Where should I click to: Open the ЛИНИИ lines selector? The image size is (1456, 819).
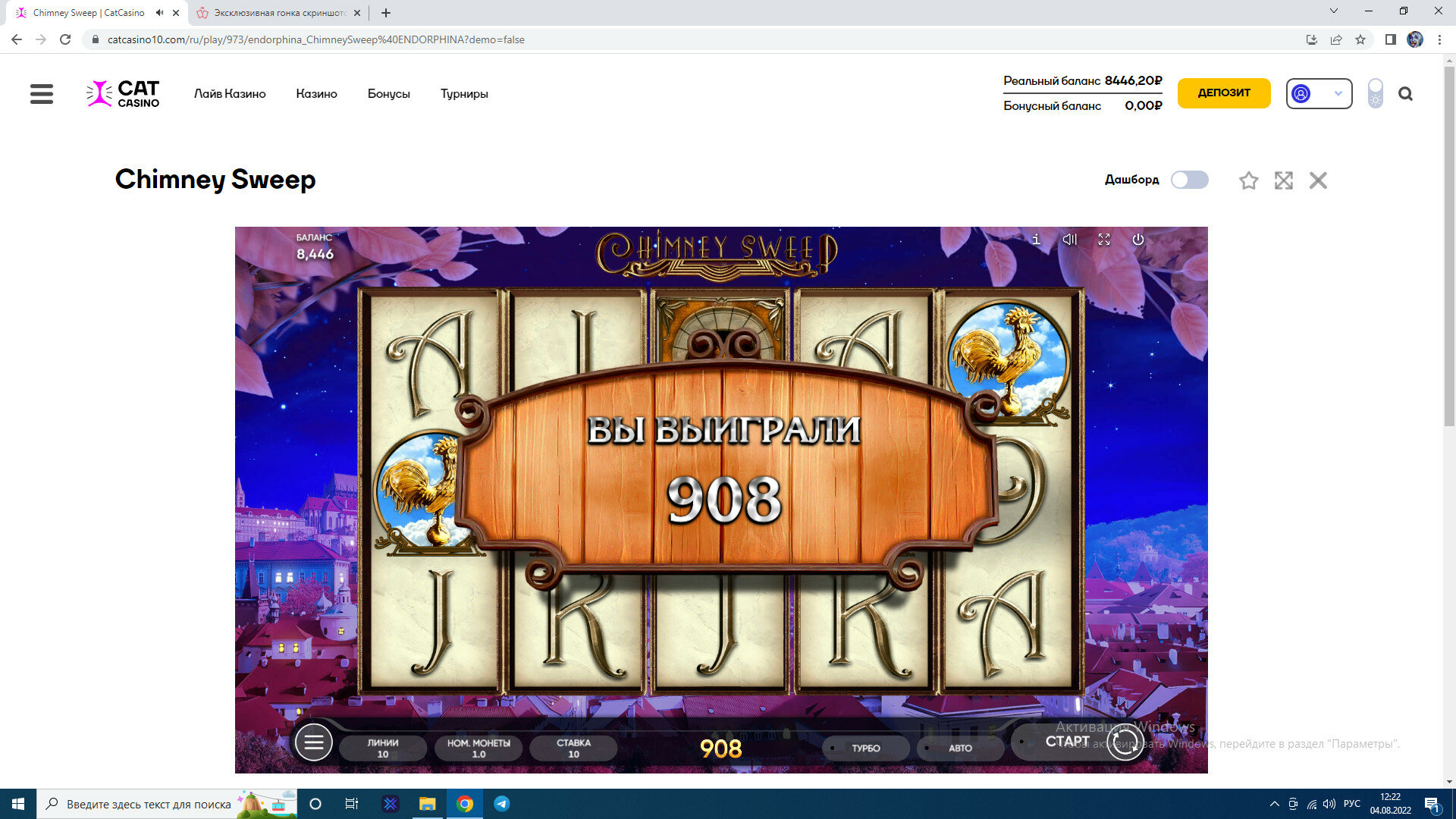pos(383,748)
